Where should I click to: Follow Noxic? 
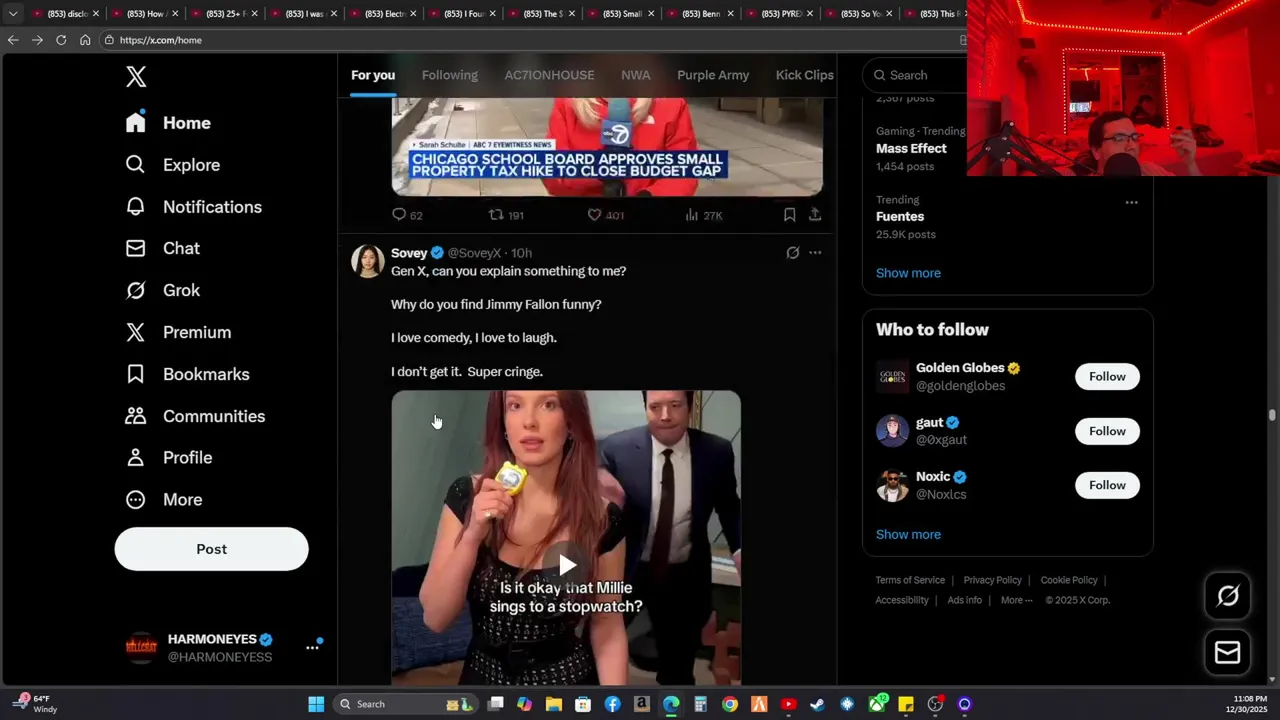point(1107,485)
